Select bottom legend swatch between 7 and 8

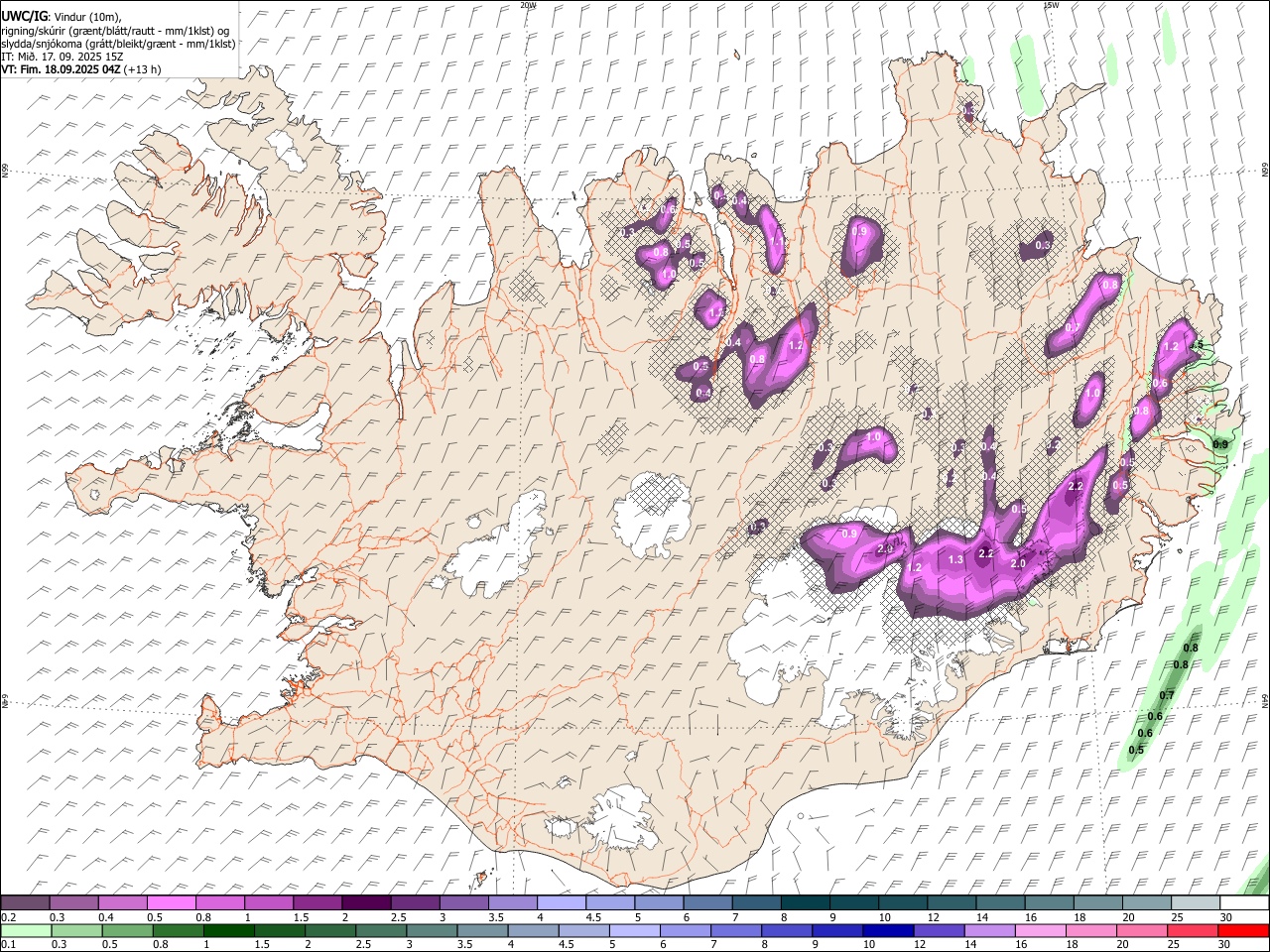[x=736, y=930]
